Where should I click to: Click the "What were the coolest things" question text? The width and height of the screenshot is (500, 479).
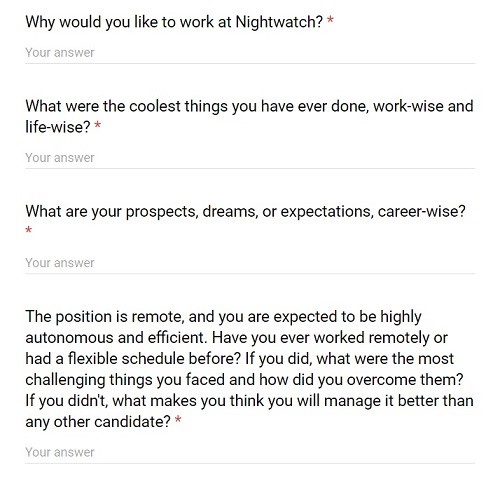coord(249,116)
